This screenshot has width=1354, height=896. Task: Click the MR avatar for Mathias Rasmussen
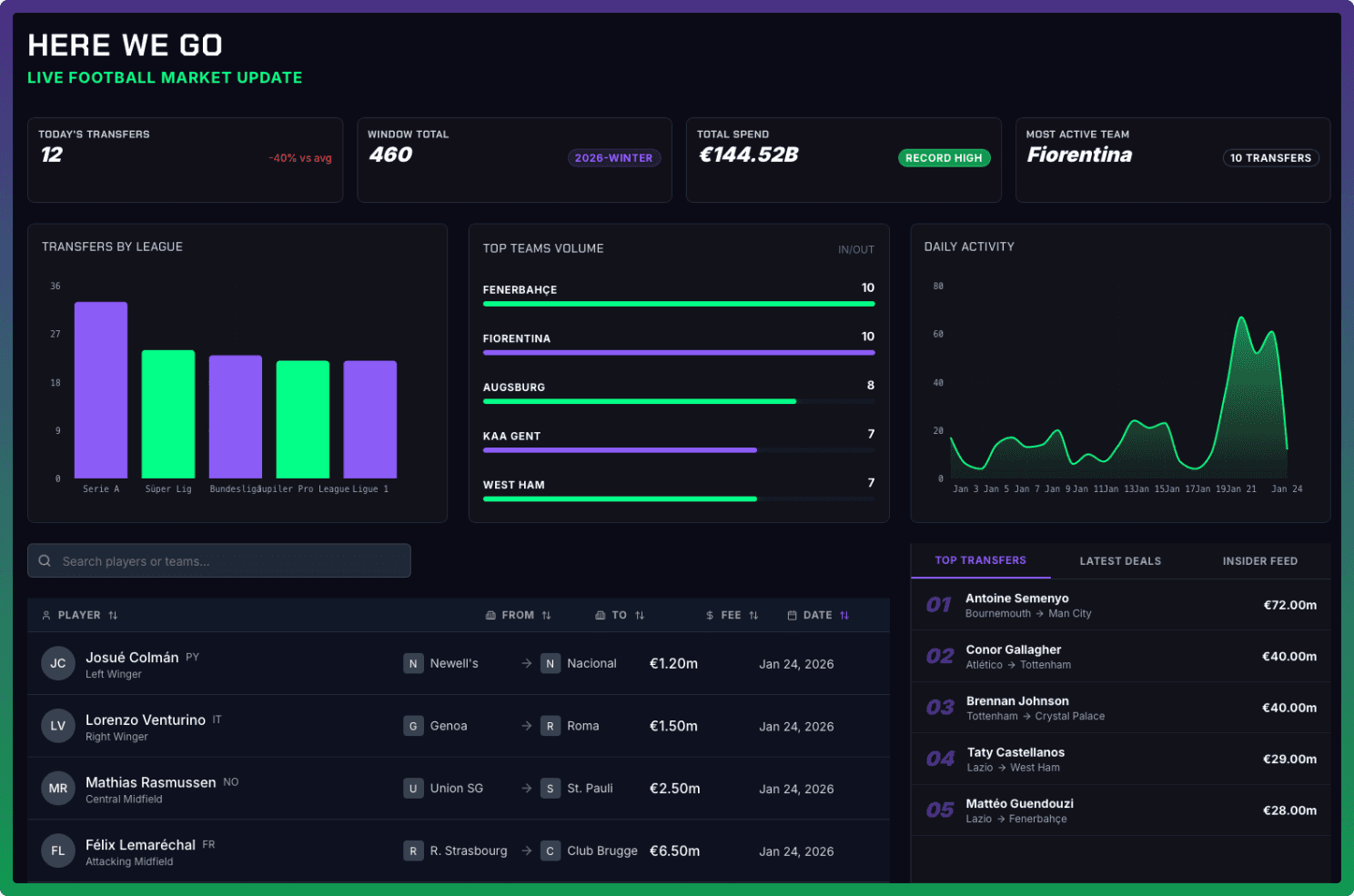coord(58,789)
